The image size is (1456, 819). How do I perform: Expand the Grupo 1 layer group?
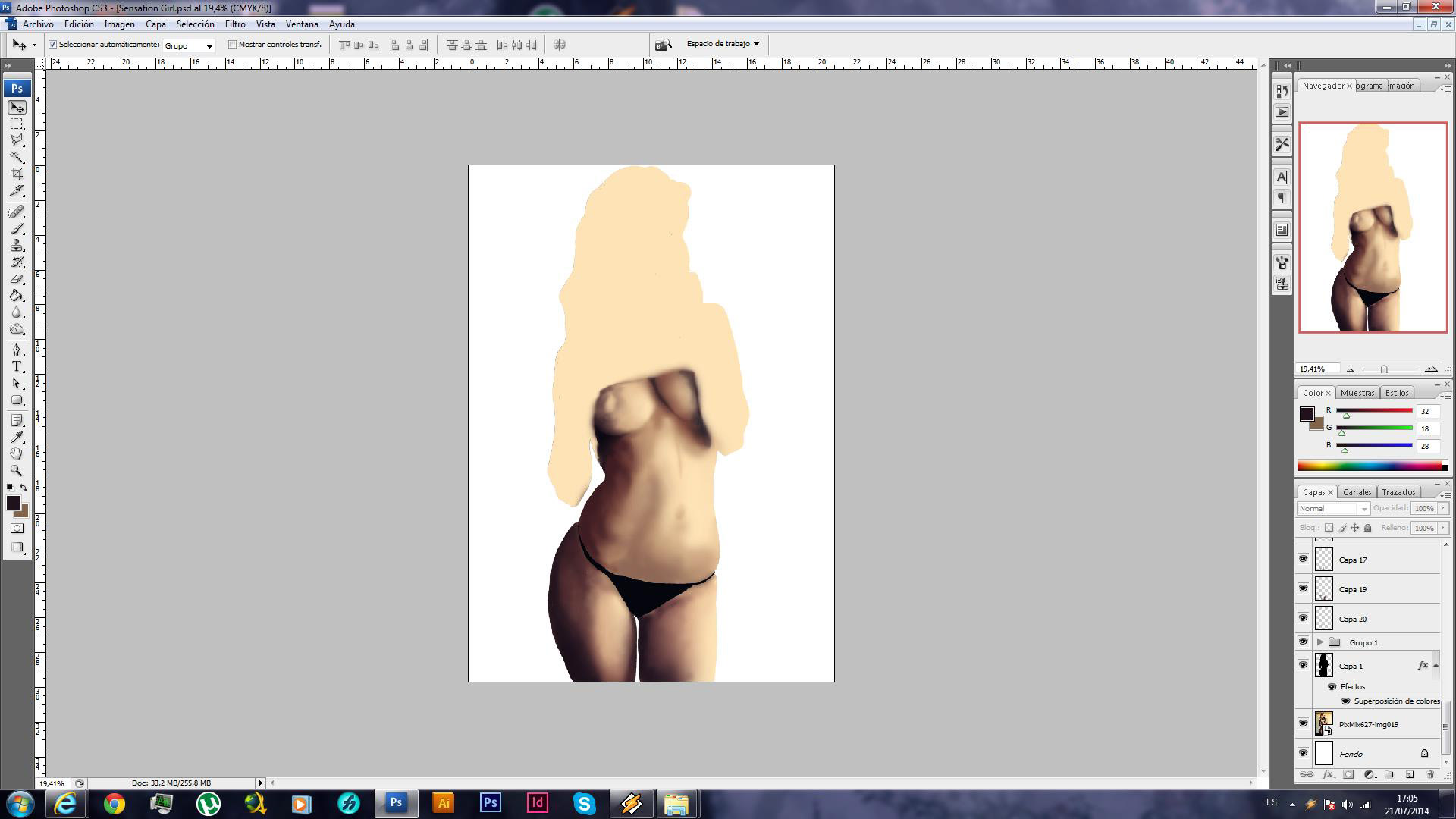tap(1320, 642)
